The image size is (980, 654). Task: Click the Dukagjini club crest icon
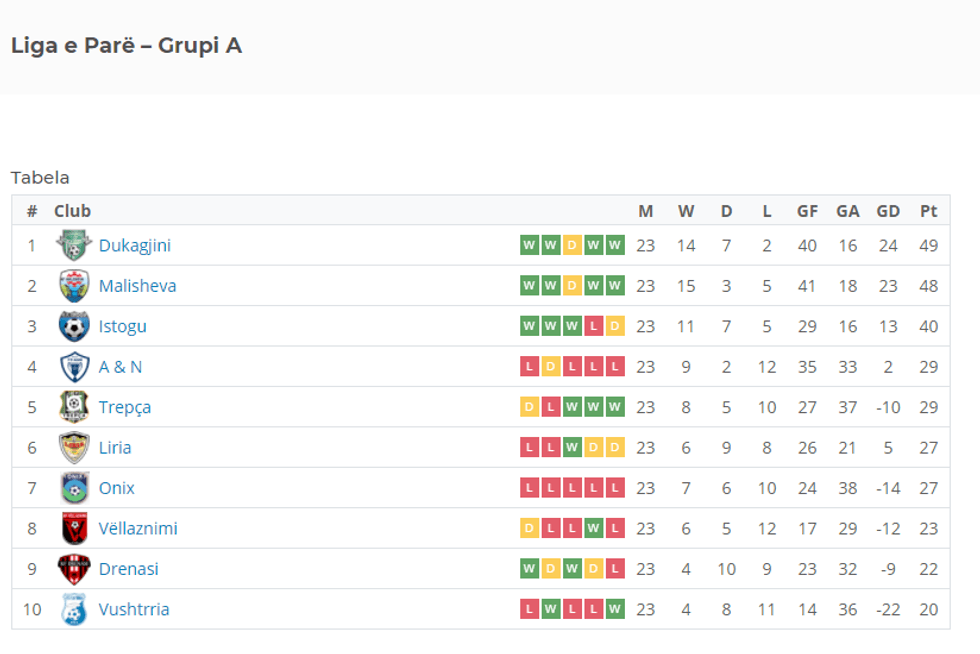coord(74,245)
